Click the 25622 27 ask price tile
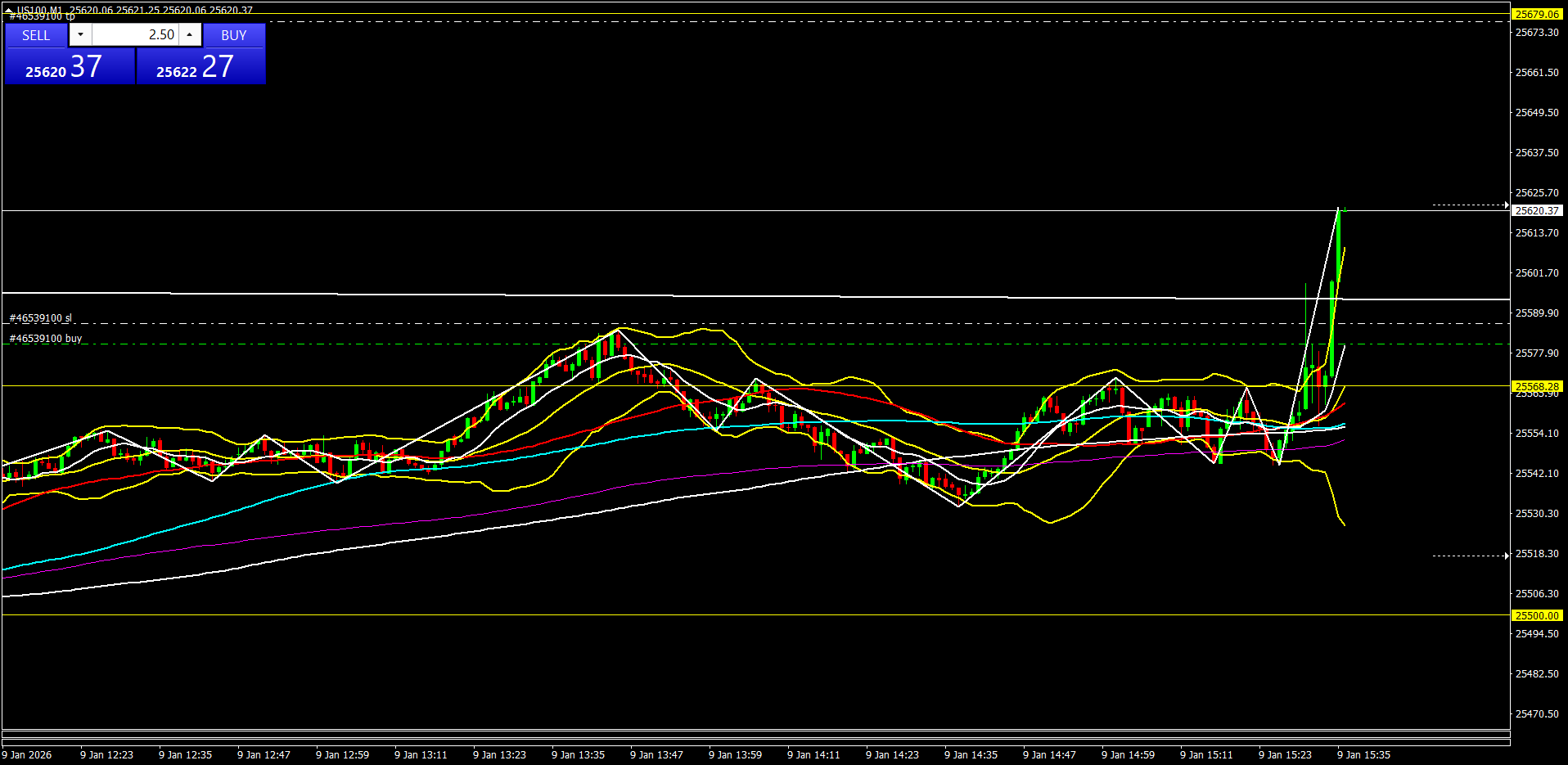Viewport: 1568px width, 765px height. point(201,67)
